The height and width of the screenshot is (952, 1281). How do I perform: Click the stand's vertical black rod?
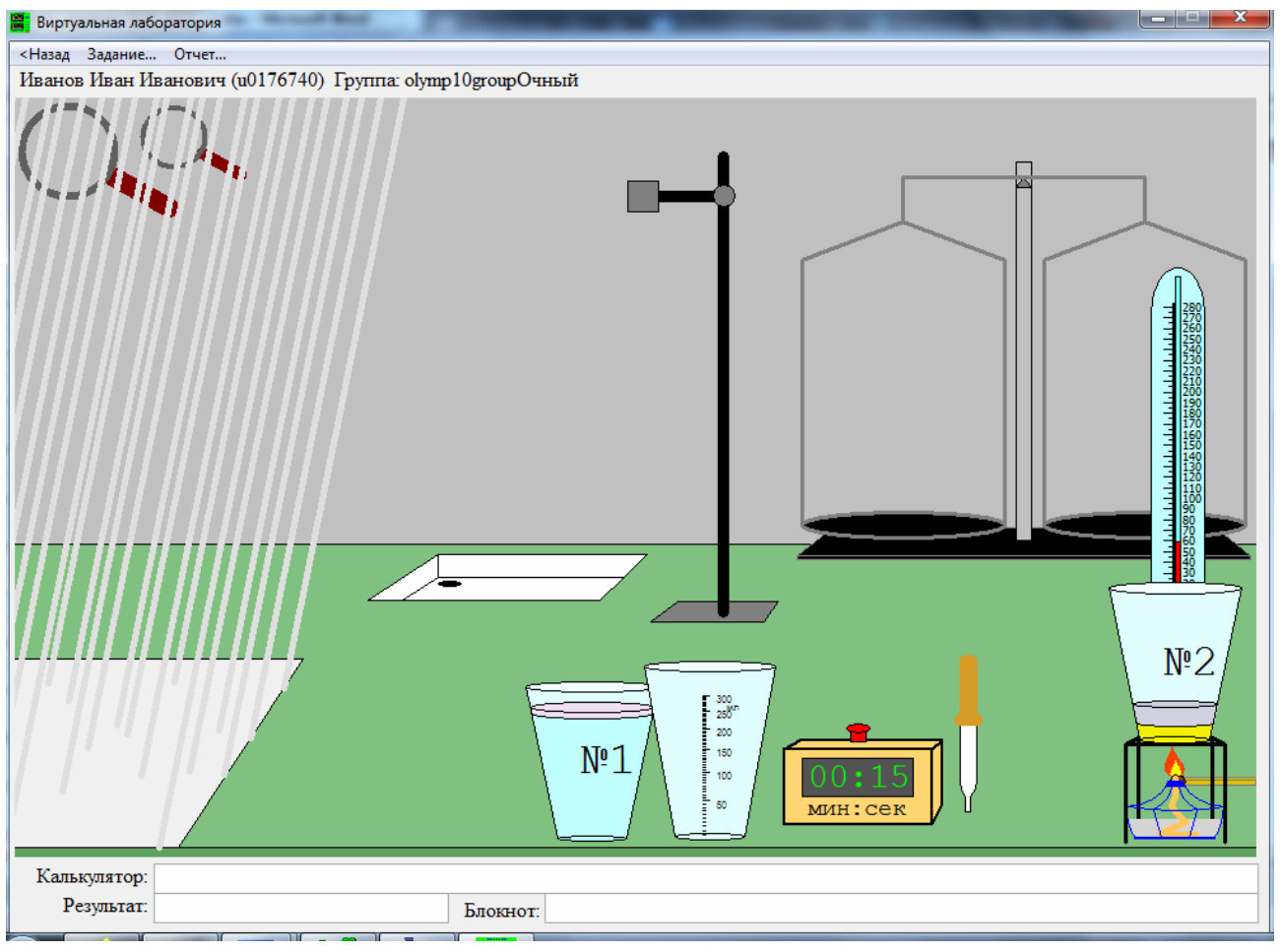point(724,384)
